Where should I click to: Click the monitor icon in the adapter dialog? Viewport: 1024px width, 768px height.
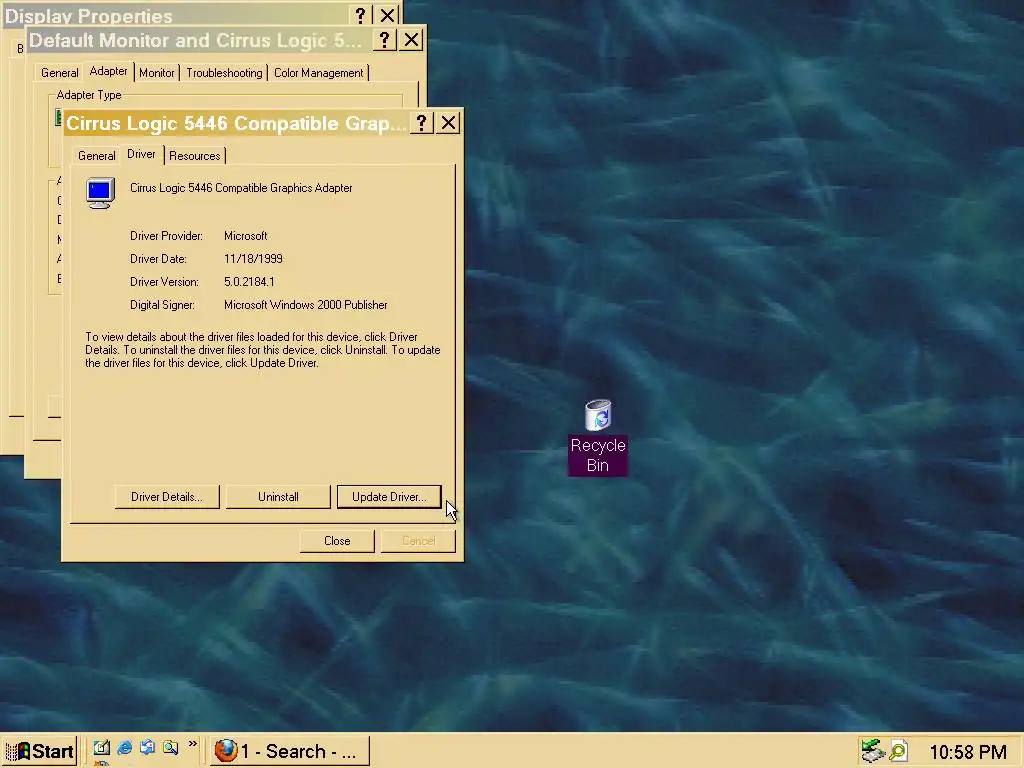pos(101,193)
